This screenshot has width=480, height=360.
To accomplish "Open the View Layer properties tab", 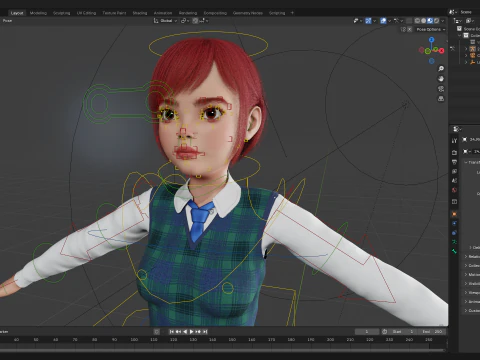I will 454,171.
